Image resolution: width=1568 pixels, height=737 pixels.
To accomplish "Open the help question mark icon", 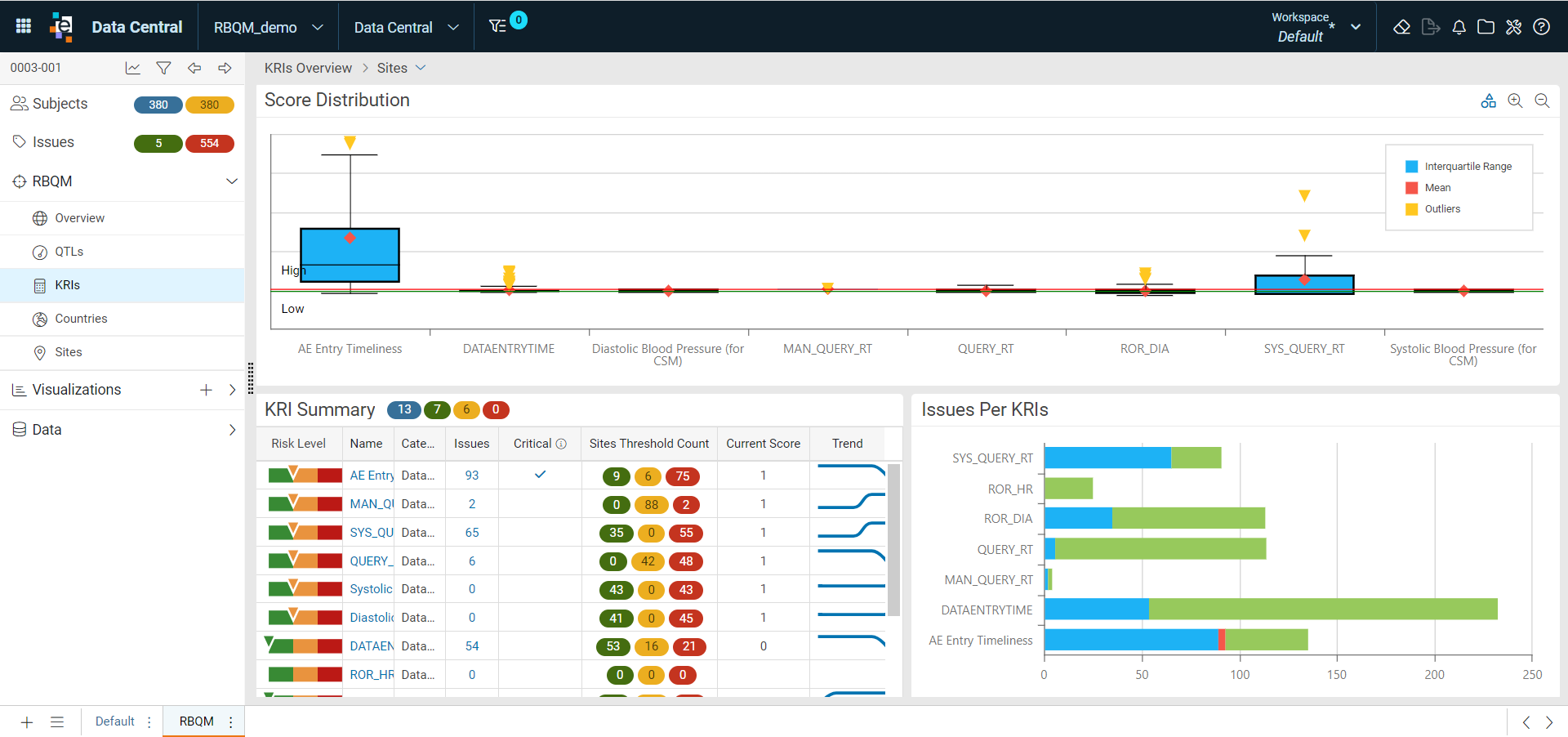I will tap(1541, 27).
